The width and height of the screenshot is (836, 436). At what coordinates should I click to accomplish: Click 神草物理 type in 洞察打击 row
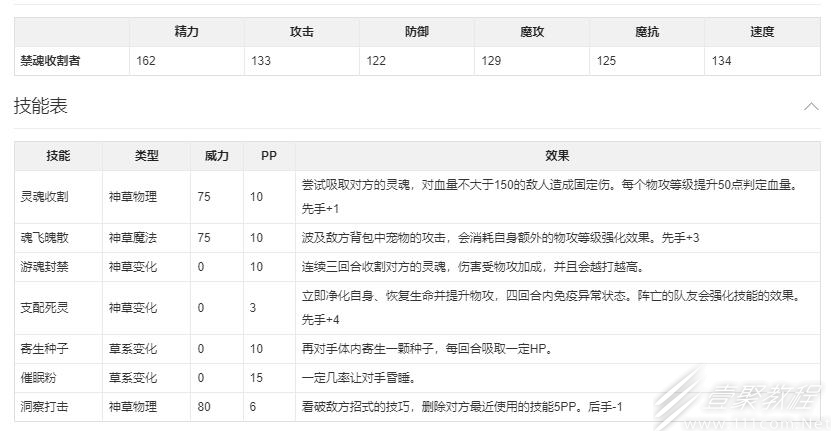[x=133, y=407]
